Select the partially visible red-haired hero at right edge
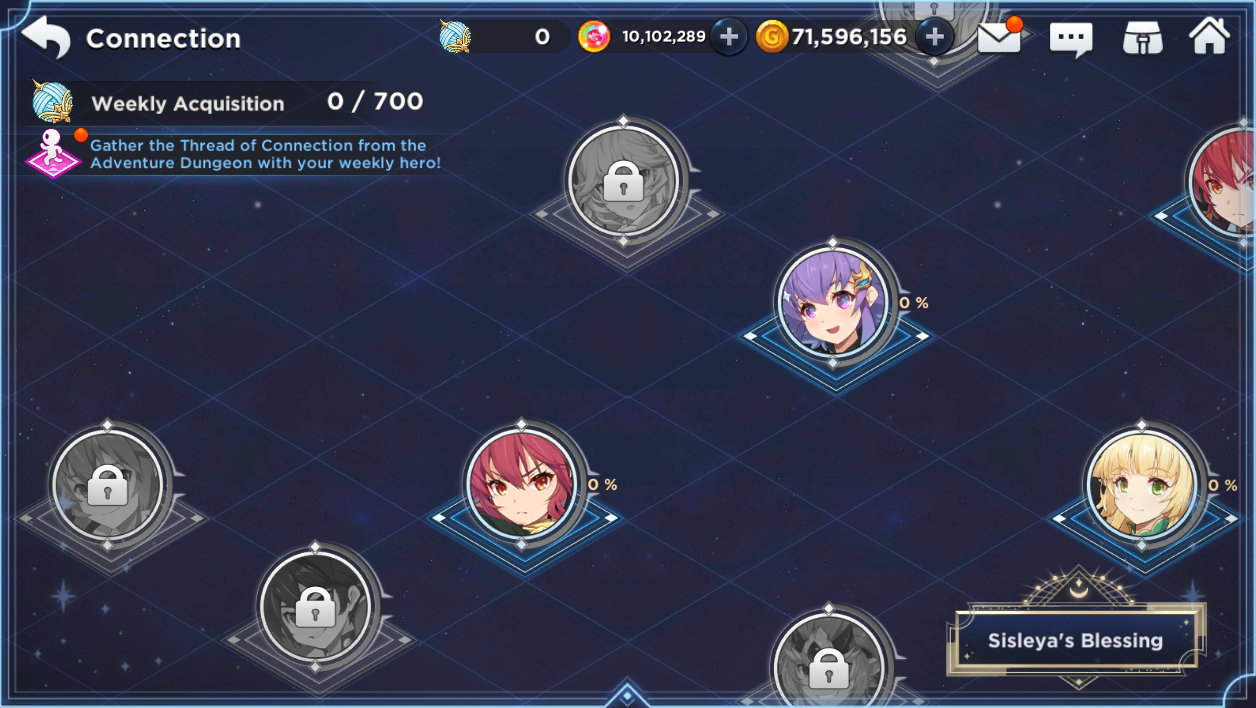The width and height of the screenshot is (1256, 708). pyautogui.click(x=1224, y=182)
